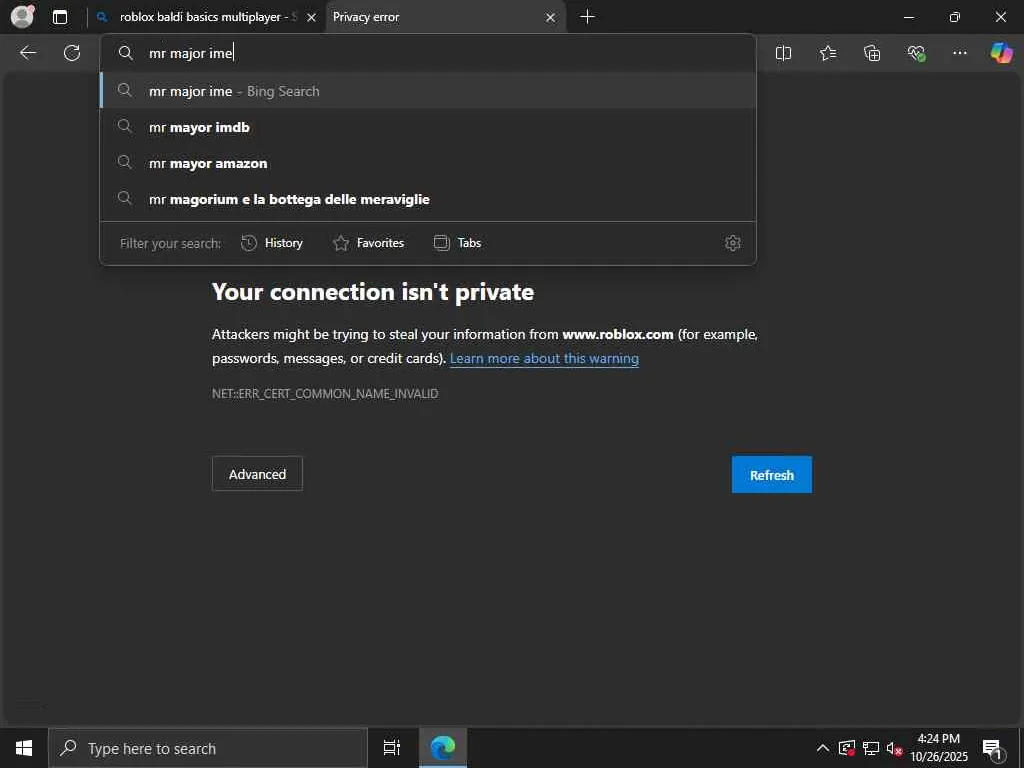Click the address bar input showing 'mr major ime'
1024x768 pixels.
click(x=428, y=53)
